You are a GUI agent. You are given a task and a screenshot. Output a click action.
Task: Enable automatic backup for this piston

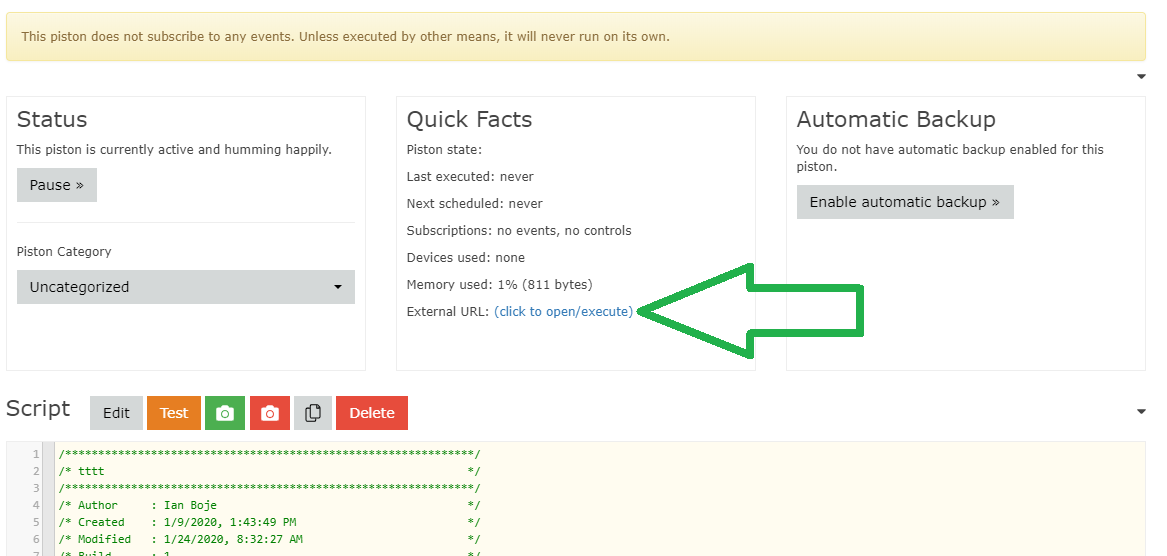[x=905, y=202]
